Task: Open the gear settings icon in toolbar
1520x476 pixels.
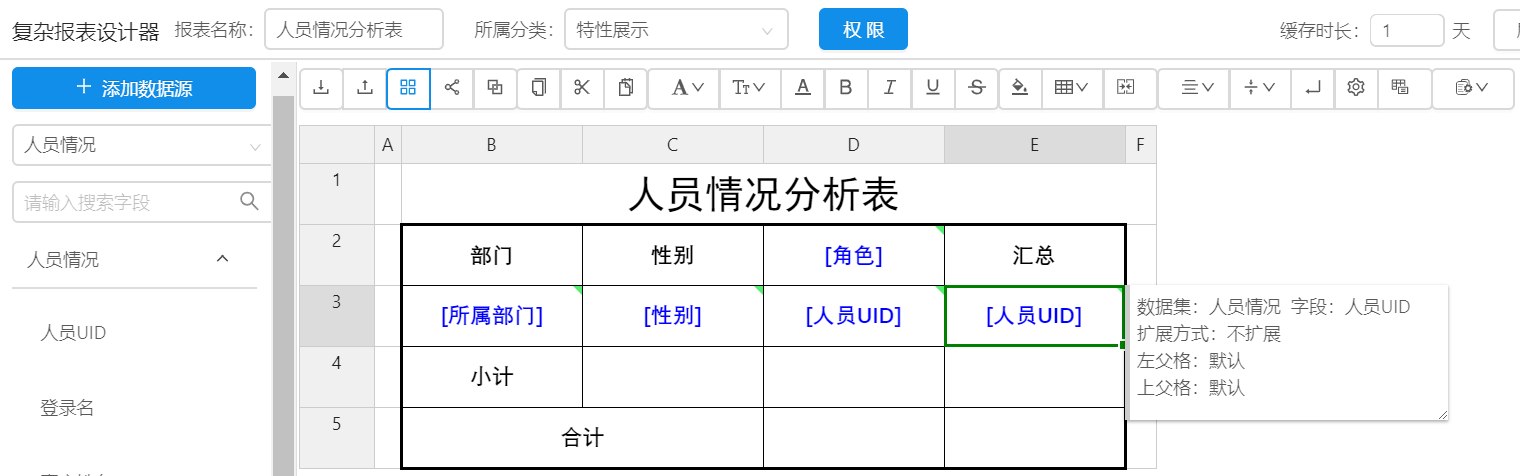Action: click(x=1356, y=88)
